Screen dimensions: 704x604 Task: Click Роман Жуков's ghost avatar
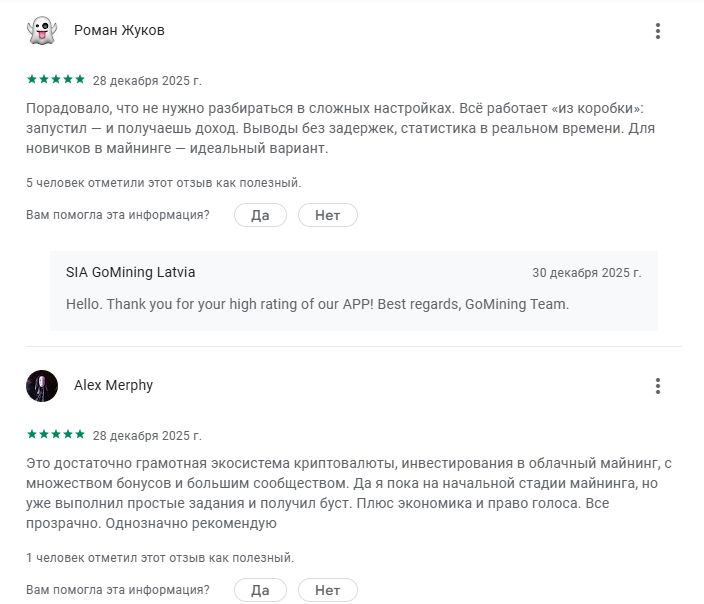(x=42, y=31)
